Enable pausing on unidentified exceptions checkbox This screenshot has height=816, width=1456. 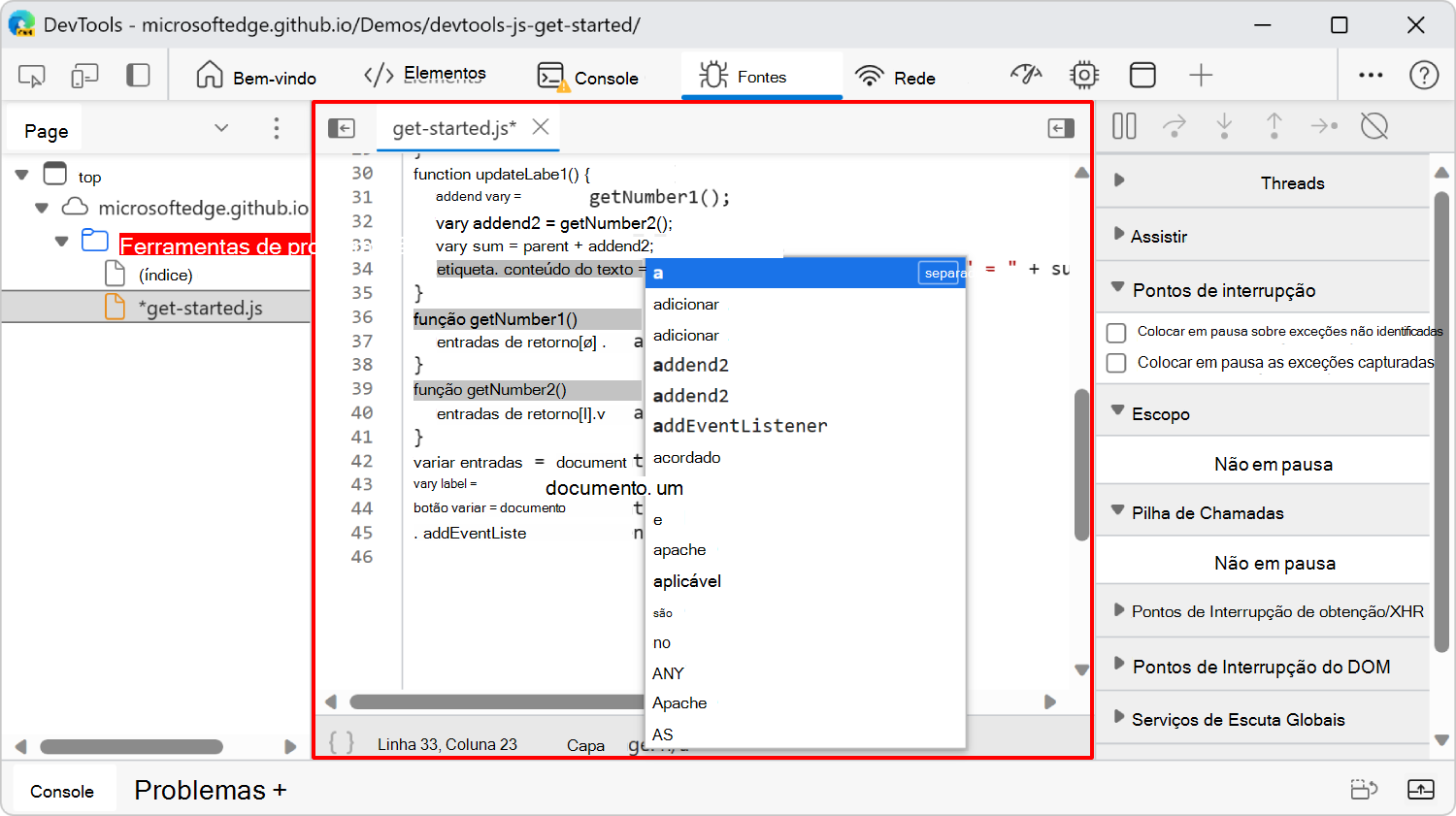(1114, 332)
